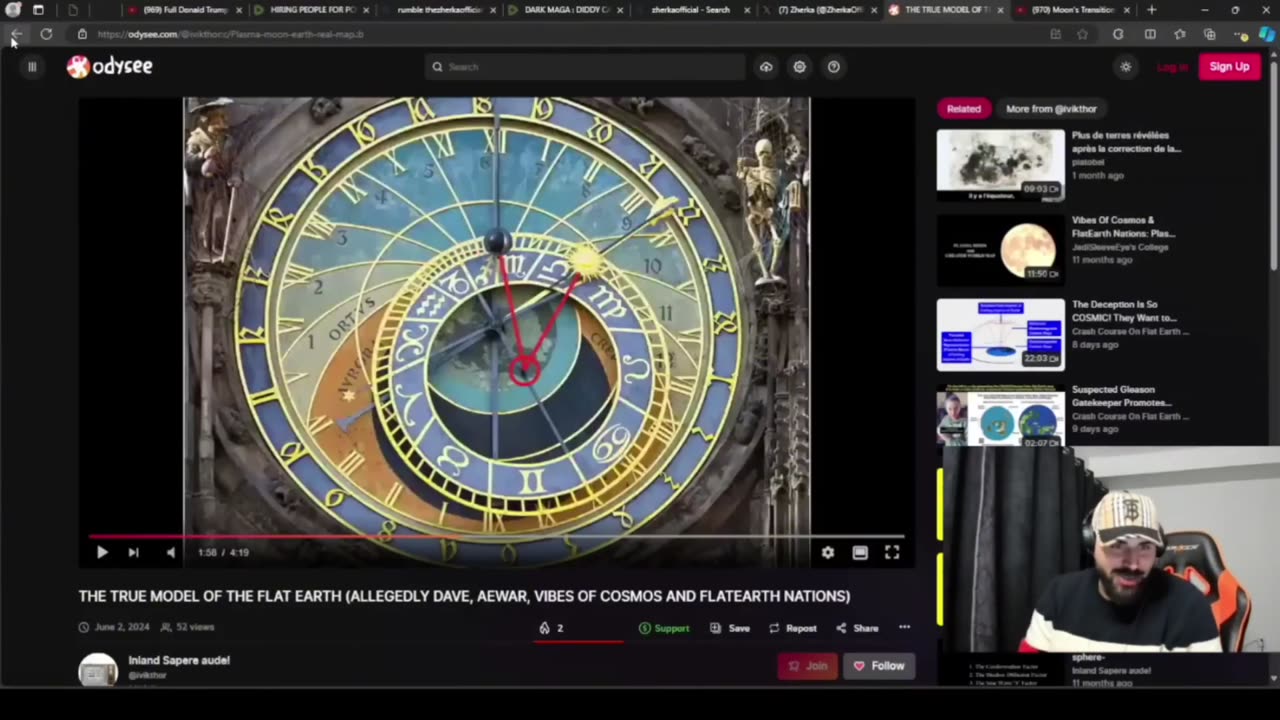Toggle theater mode in the player

[x=860, y=552]
